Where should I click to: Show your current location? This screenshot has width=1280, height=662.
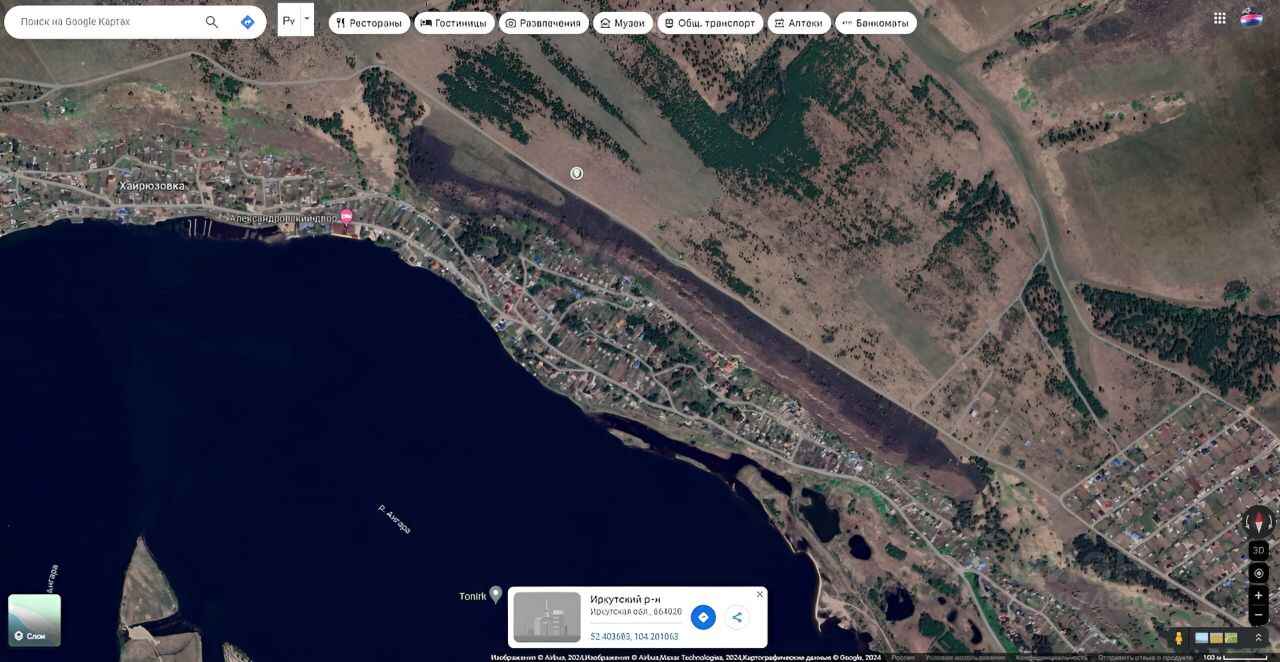coord(1259,573)
